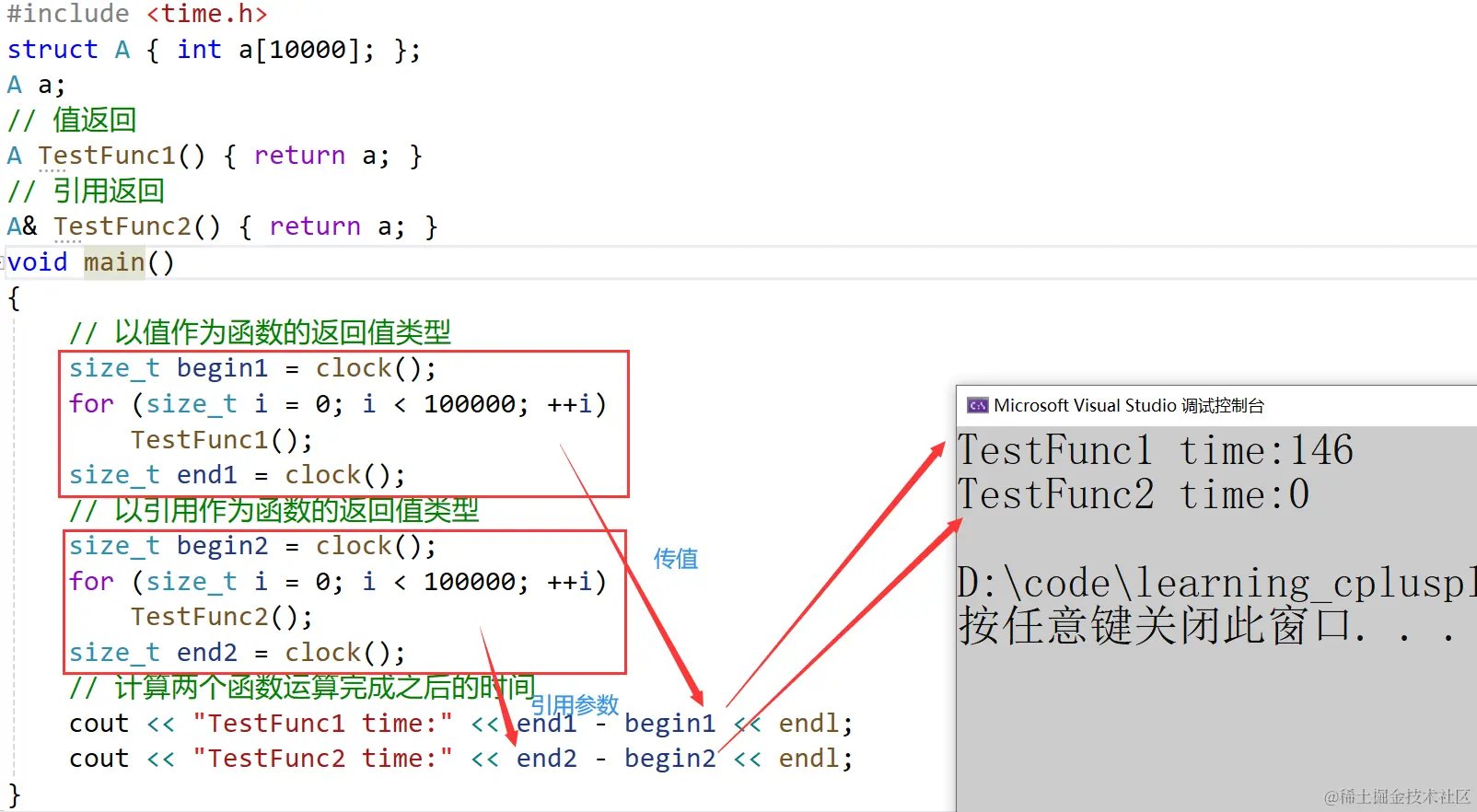Click the string "TestFunc2 time:" in cout

322,759
